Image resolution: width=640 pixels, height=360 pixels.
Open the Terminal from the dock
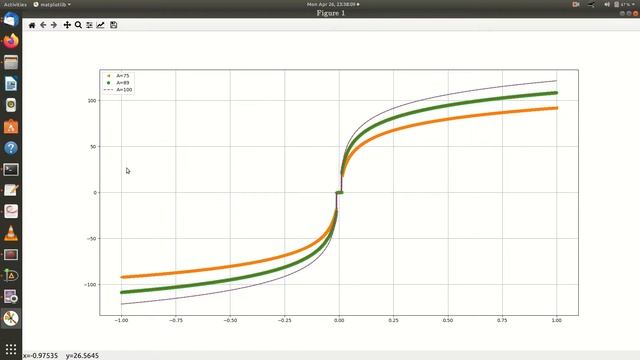pos(11,169)
